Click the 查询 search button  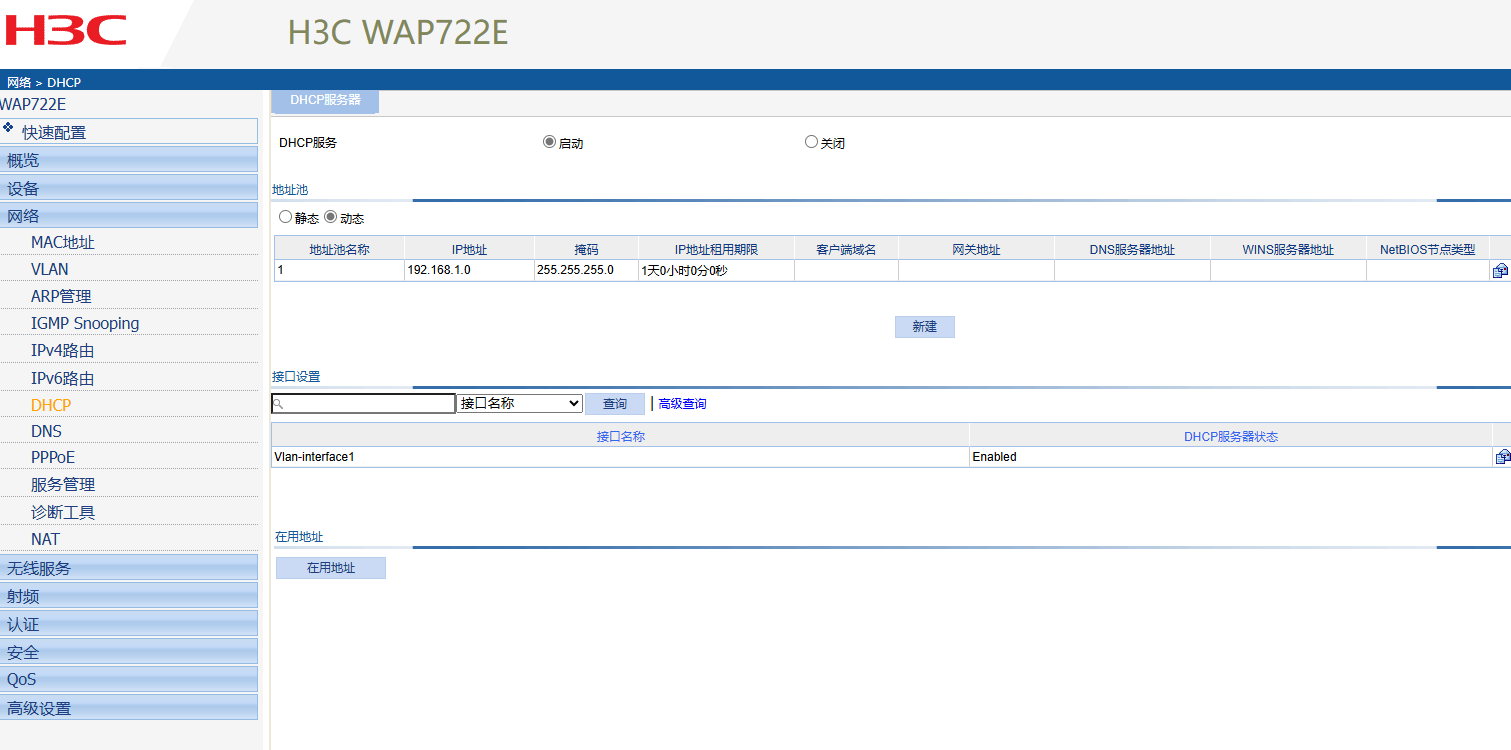(615, 404)
